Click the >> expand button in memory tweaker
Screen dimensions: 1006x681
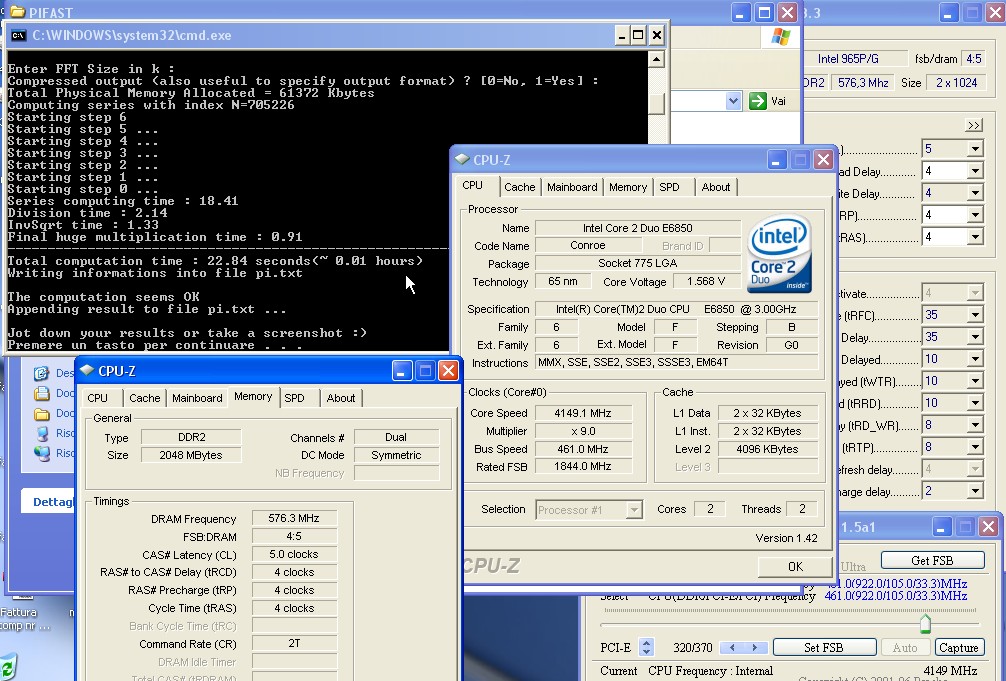(973, 125)
